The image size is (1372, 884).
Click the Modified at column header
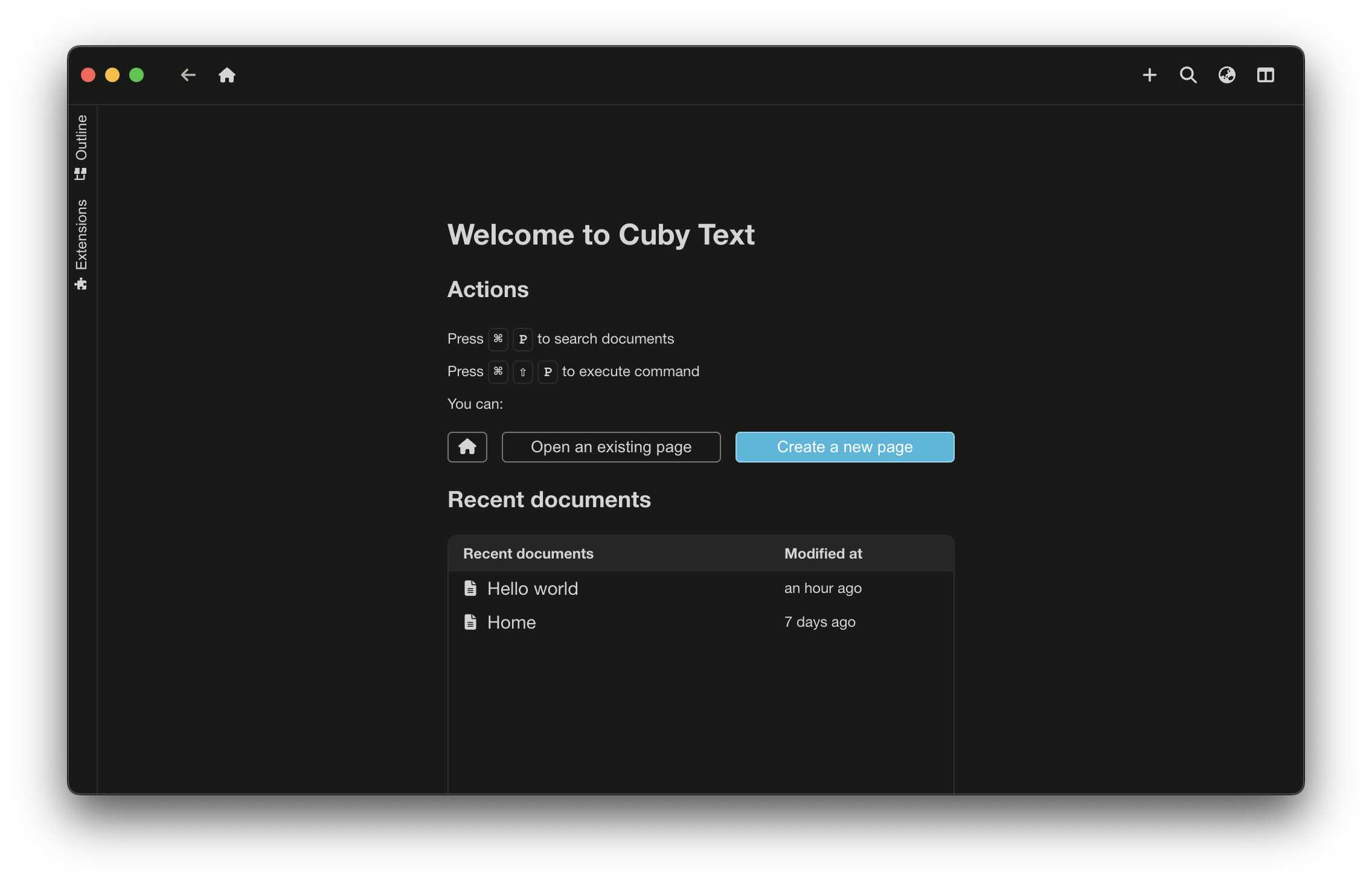pos(822,553)
